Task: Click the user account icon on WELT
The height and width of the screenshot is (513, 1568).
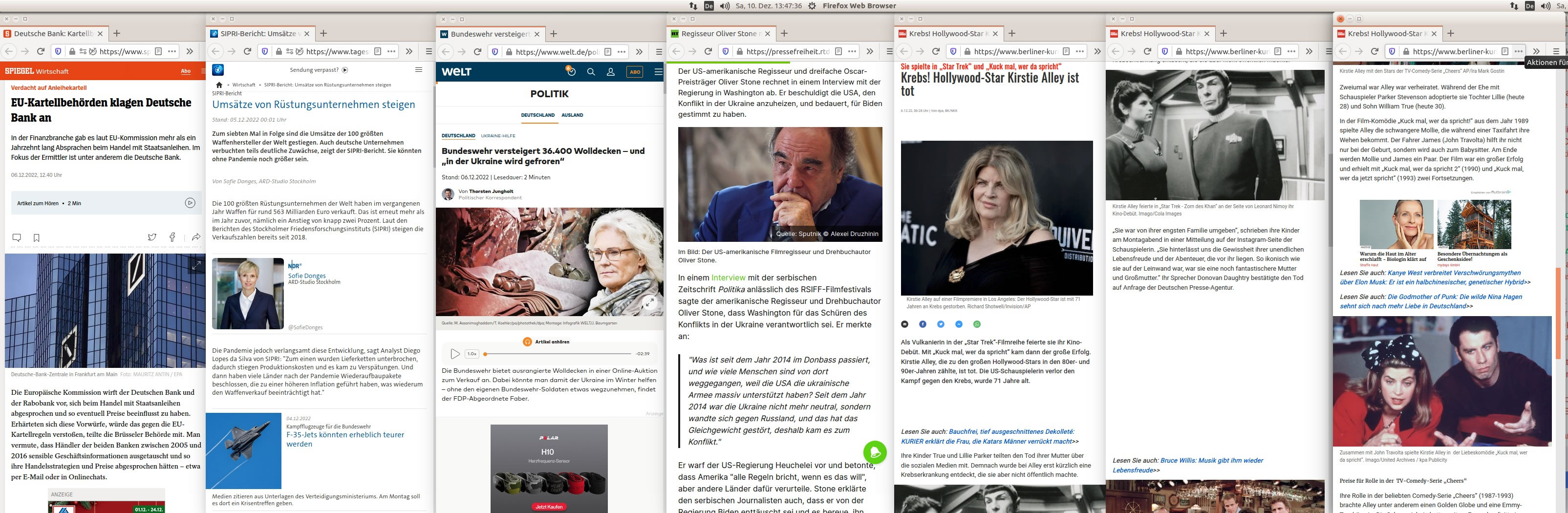Action: (610, 72)
